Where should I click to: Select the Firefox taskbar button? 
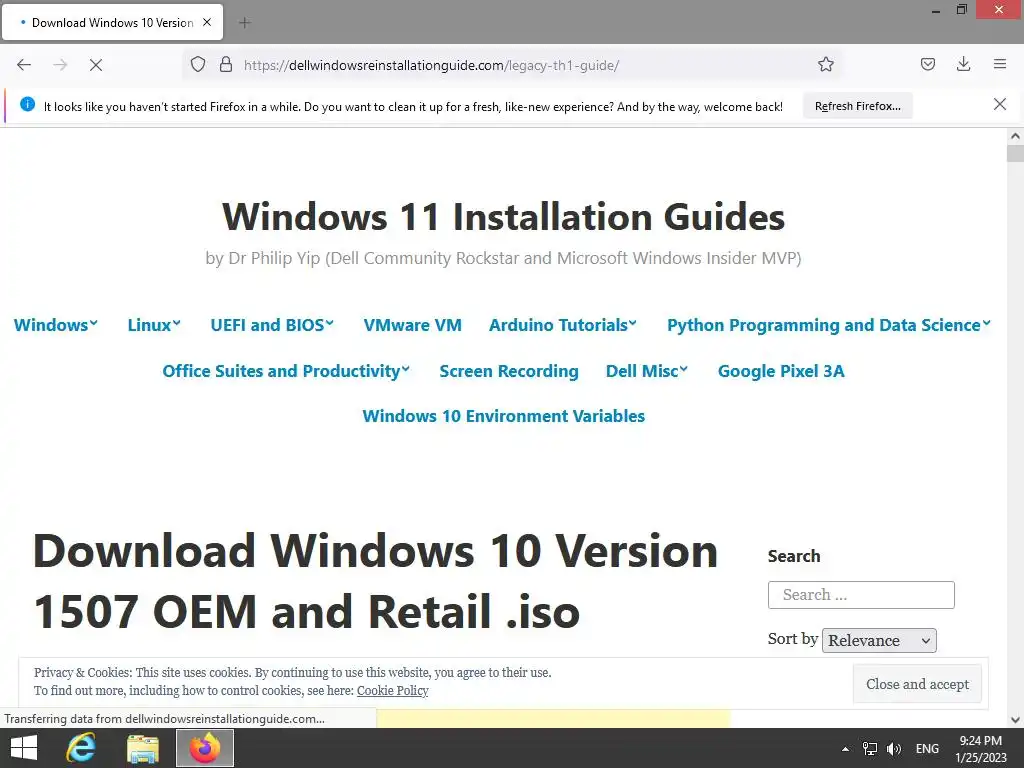205,748
